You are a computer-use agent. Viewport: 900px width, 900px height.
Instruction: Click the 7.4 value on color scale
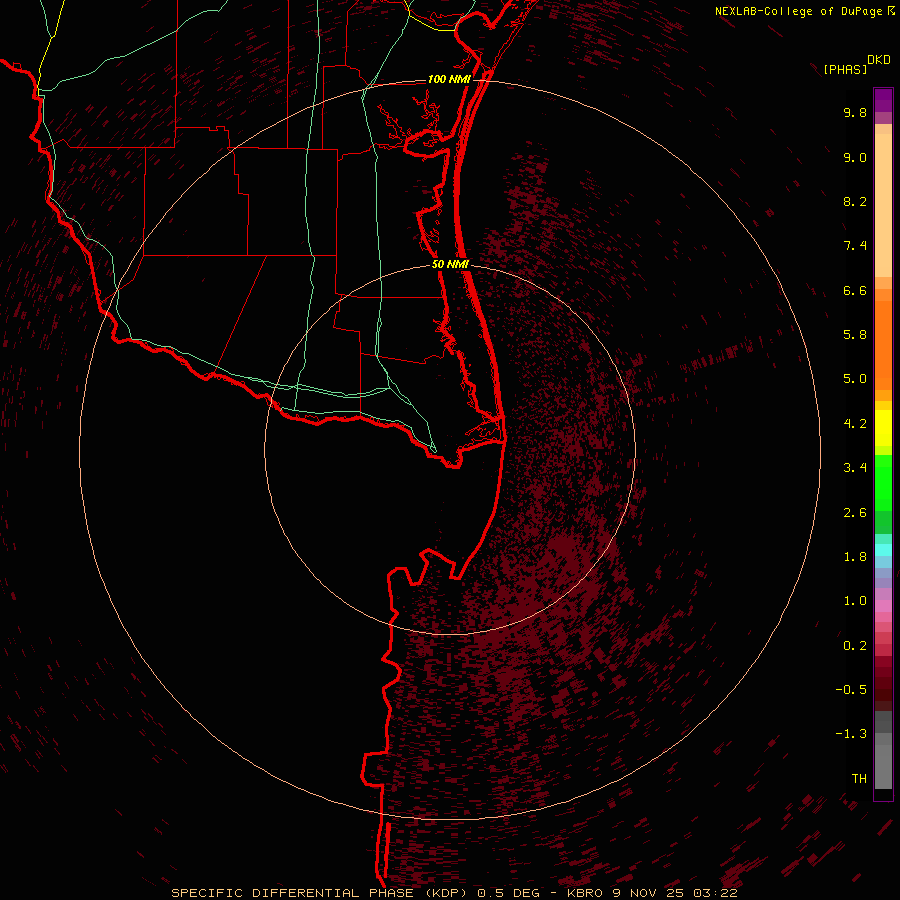[x=855, y=246]
